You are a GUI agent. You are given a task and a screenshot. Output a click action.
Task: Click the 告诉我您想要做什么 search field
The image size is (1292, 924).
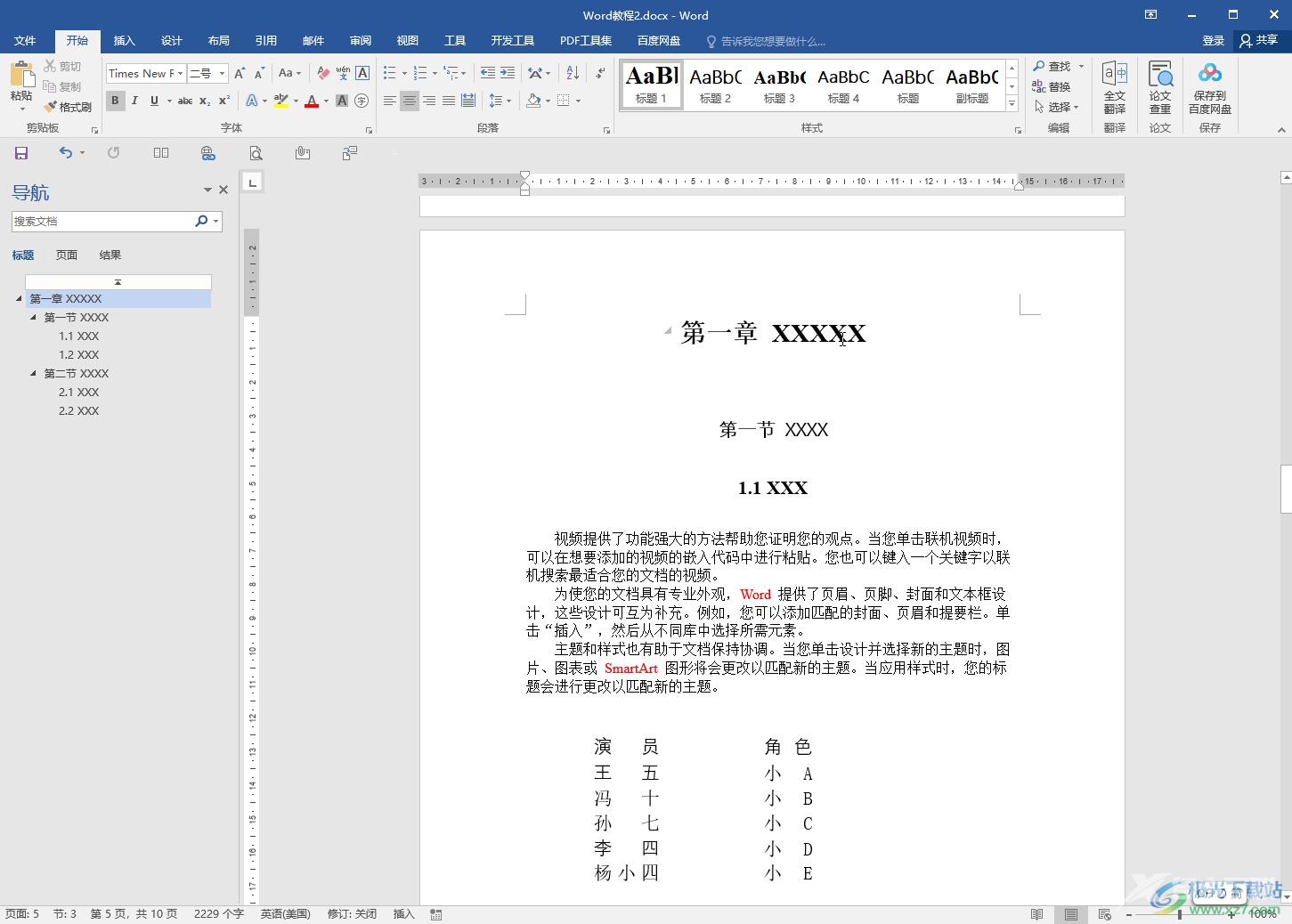point(766,41)
